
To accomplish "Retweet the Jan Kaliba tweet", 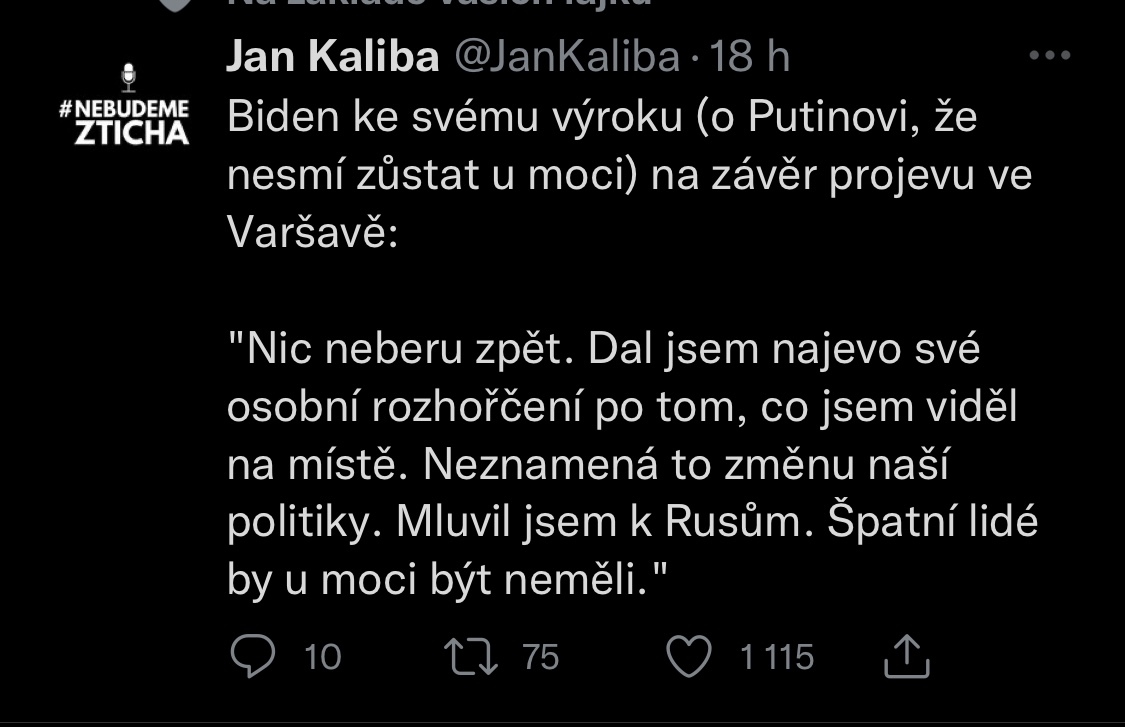I will tap(469, 657).
